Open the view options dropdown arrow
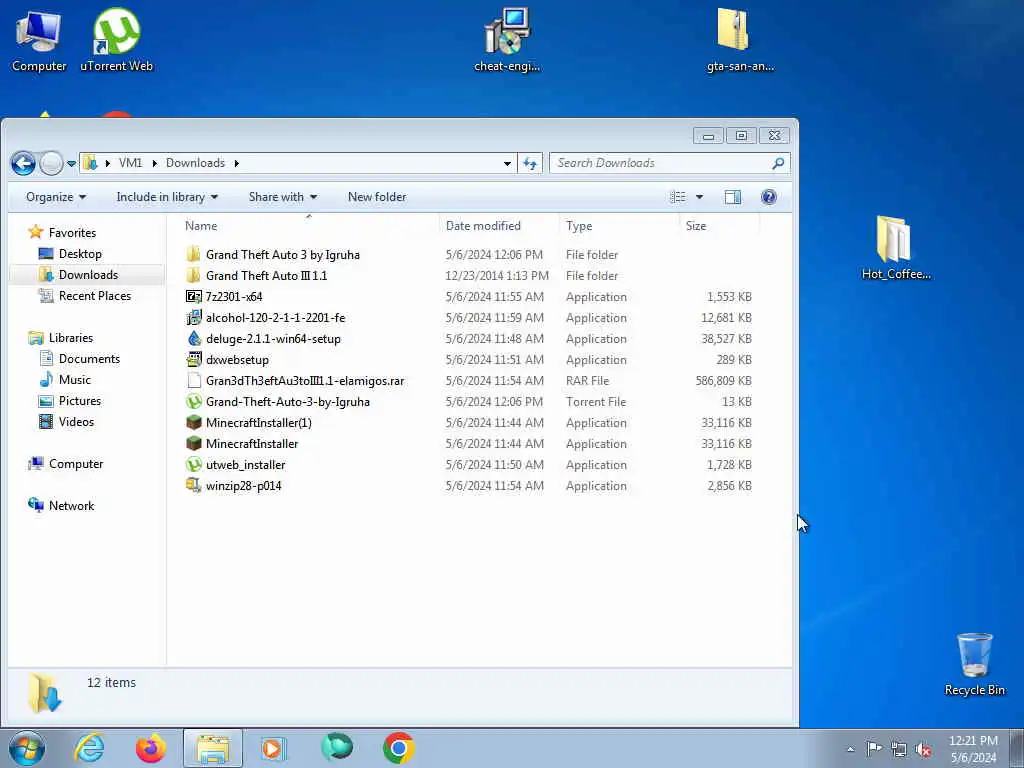Image resolution: width=1024 pixels, height=768 pixels. click(699, 197)
